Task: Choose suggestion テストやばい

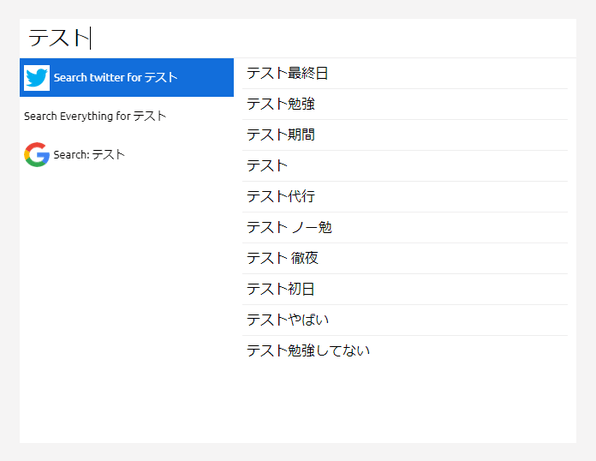Action: (405, 320)
